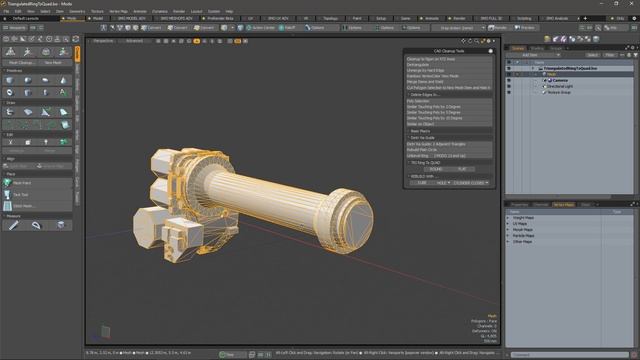Select the Text primitive tool icon

(x=63, y=93)
